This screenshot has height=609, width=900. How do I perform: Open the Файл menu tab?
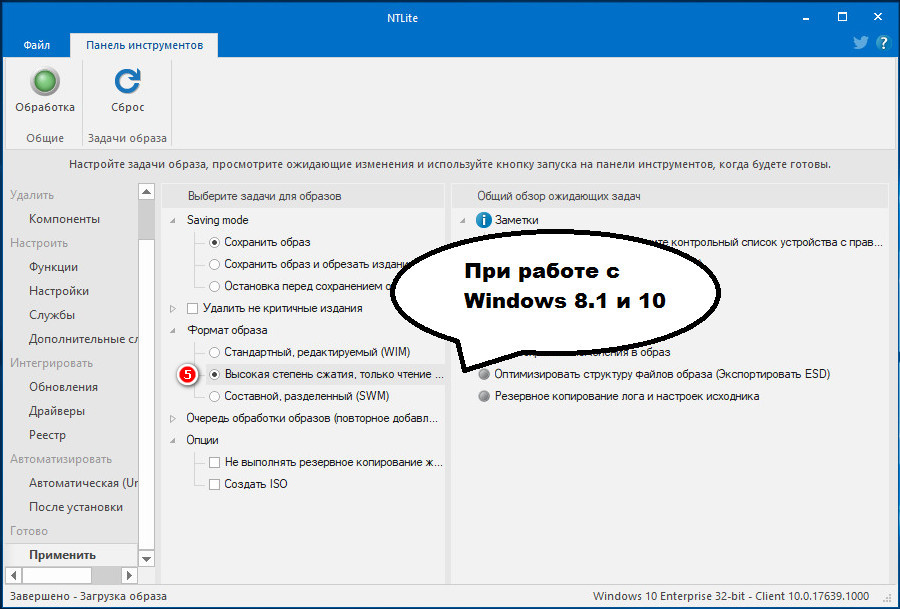coord(37,45)
